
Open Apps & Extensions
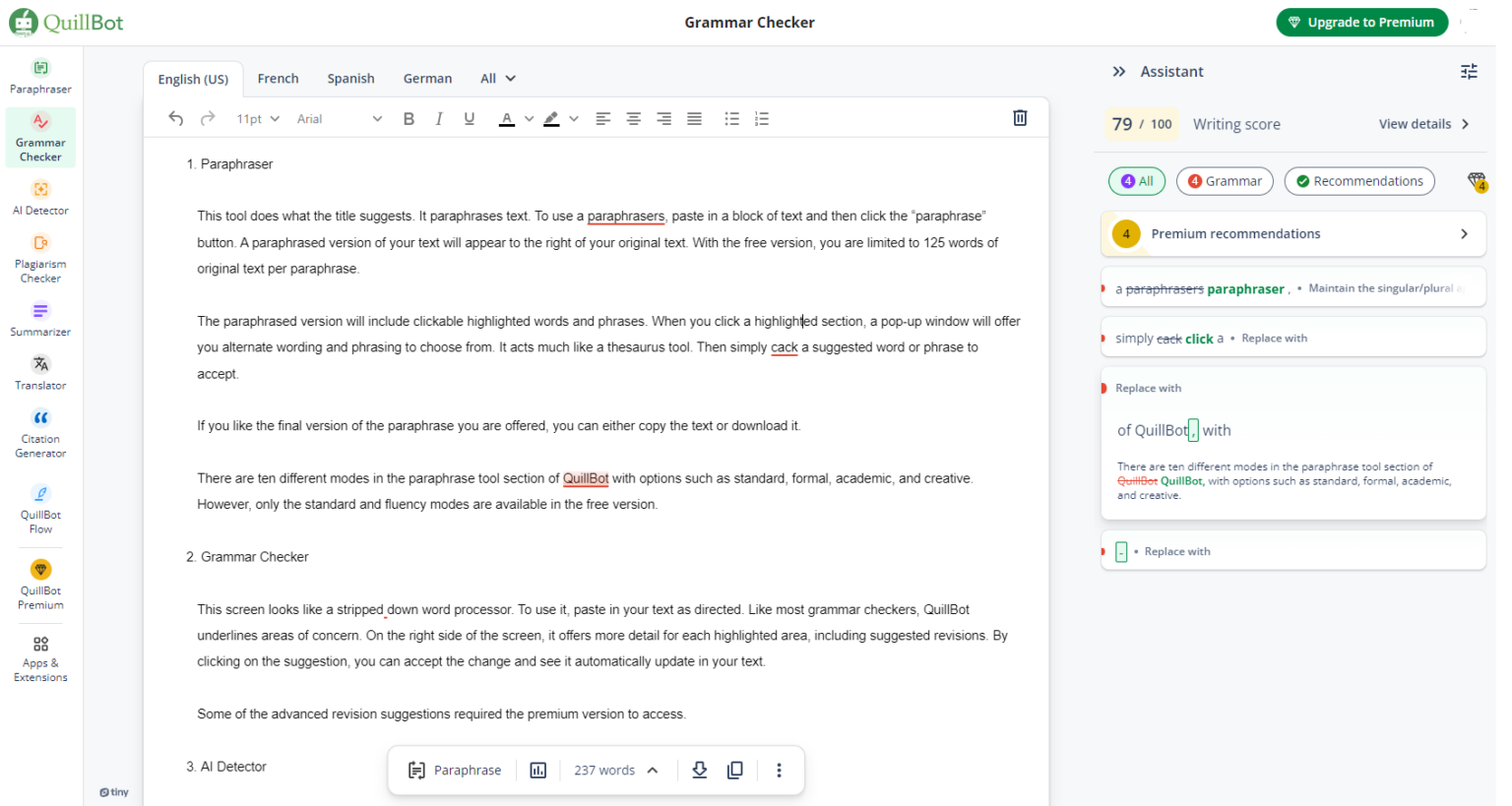[40, 658]
